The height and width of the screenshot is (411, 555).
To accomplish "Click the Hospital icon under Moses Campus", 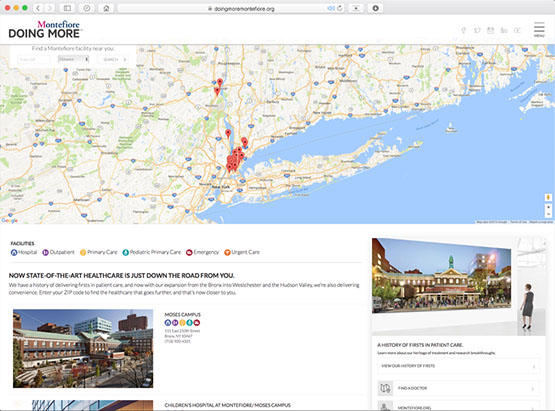I will [168, 322].
